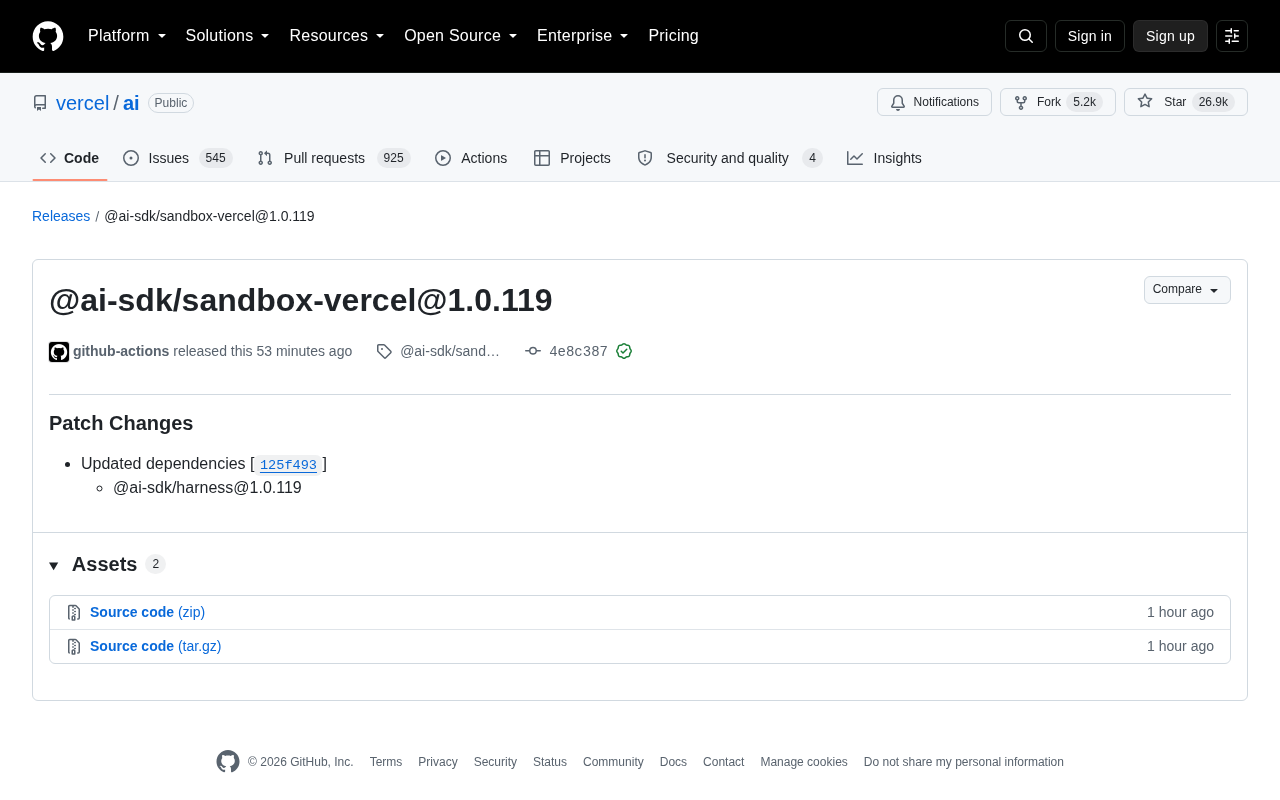Open dependency commit 125f493
The width and height of the screenshot is (1280, 800).
click(x=288, y=465)
